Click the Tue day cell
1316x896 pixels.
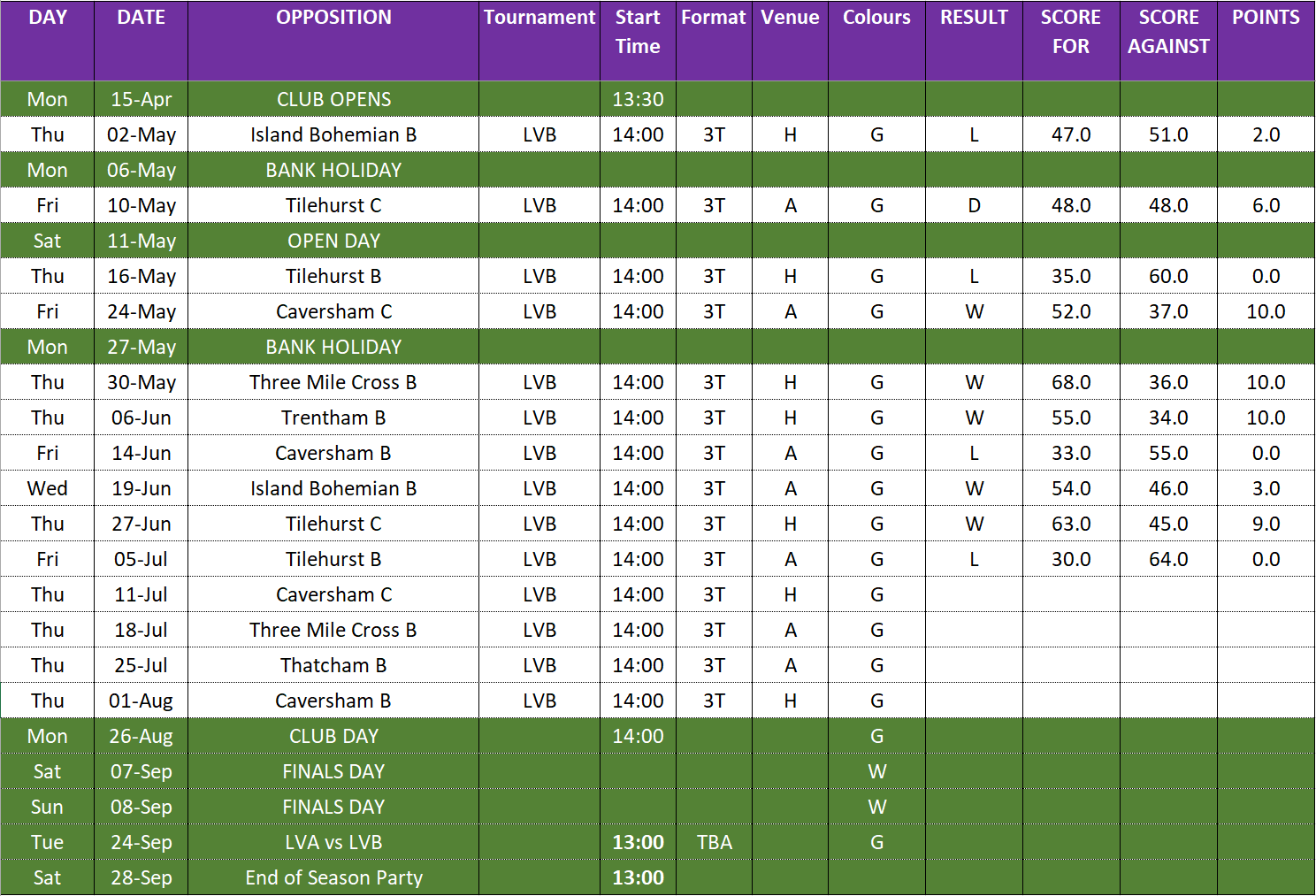coord(48,842)
